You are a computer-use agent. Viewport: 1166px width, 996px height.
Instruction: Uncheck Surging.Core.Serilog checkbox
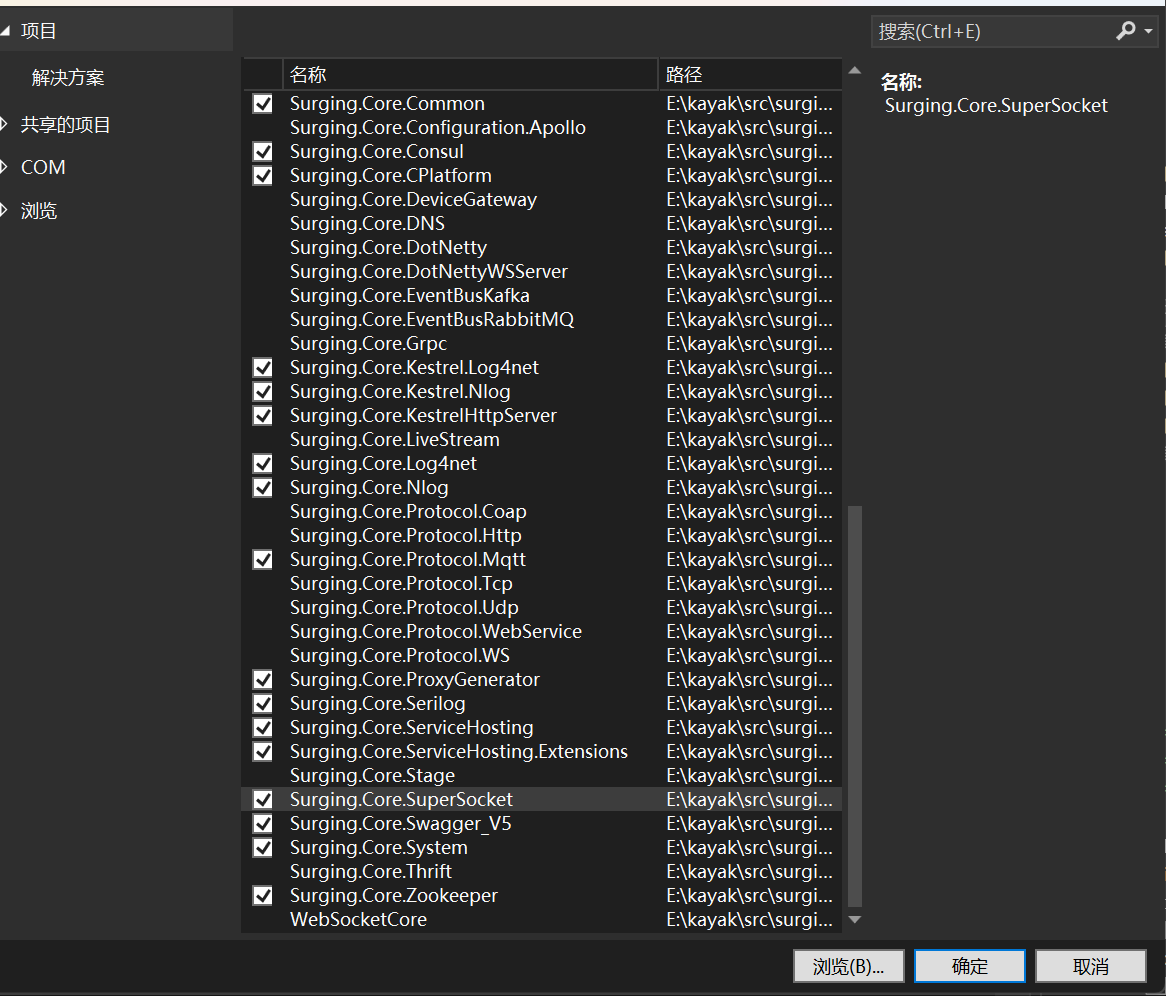pyautogui.click(x=262, y=703)
